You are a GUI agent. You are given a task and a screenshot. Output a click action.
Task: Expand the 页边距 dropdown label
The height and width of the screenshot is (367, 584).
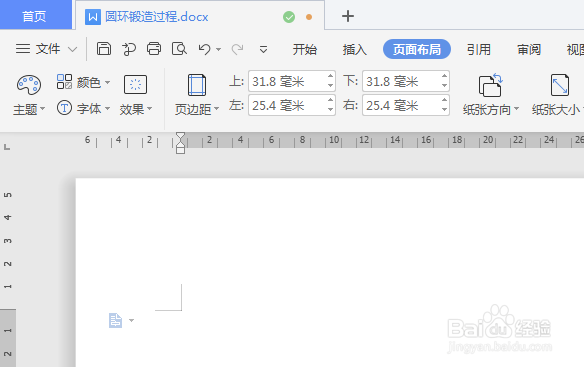click(197, 109)
